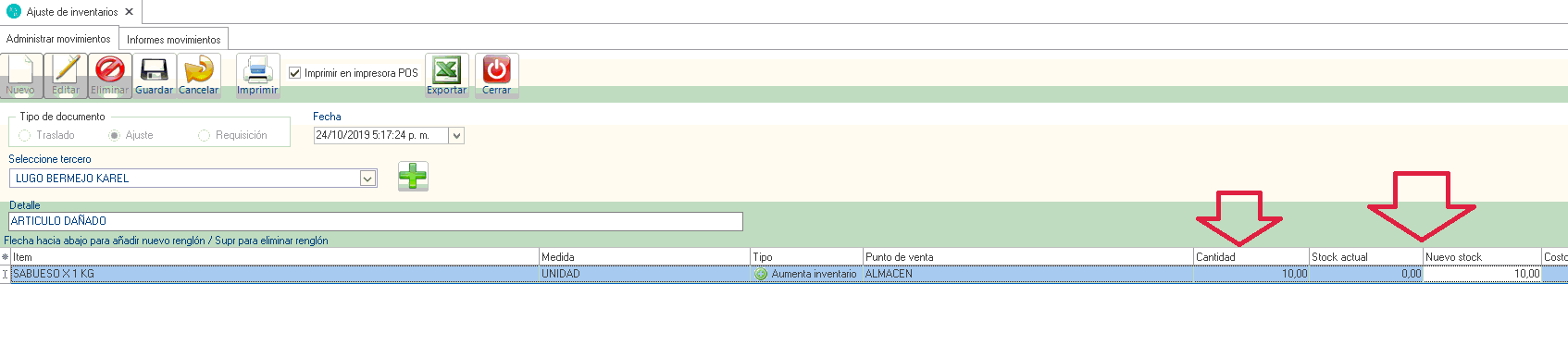This screenshot has width=1568, height=358.
Task: Click the Nuevo stock cell 10,00
Action: pyautogui.click(x=1483, y=274)
